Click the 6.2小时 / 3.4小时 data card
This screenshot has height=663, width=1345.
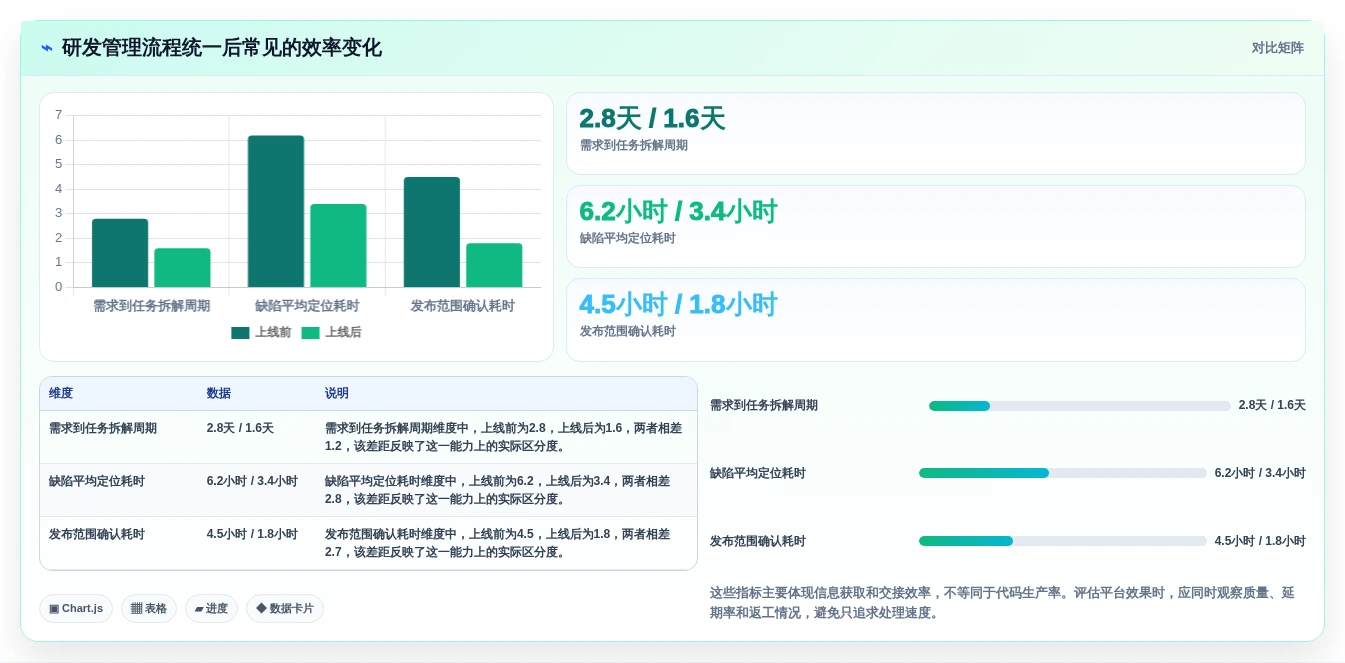(936, 227)
